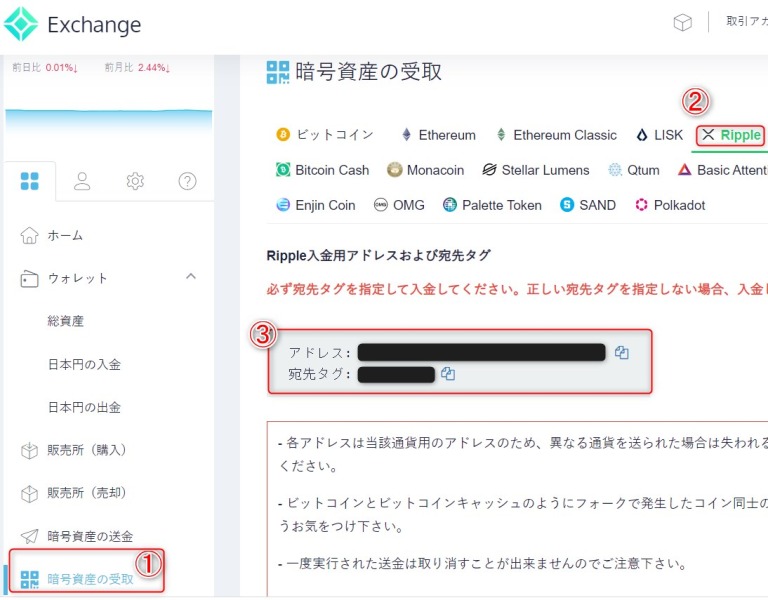Image resolution: width=768 pixels, height=600 pixels.
Task: Click the 販売所（売却） box icon
Action: click(29, 494)
